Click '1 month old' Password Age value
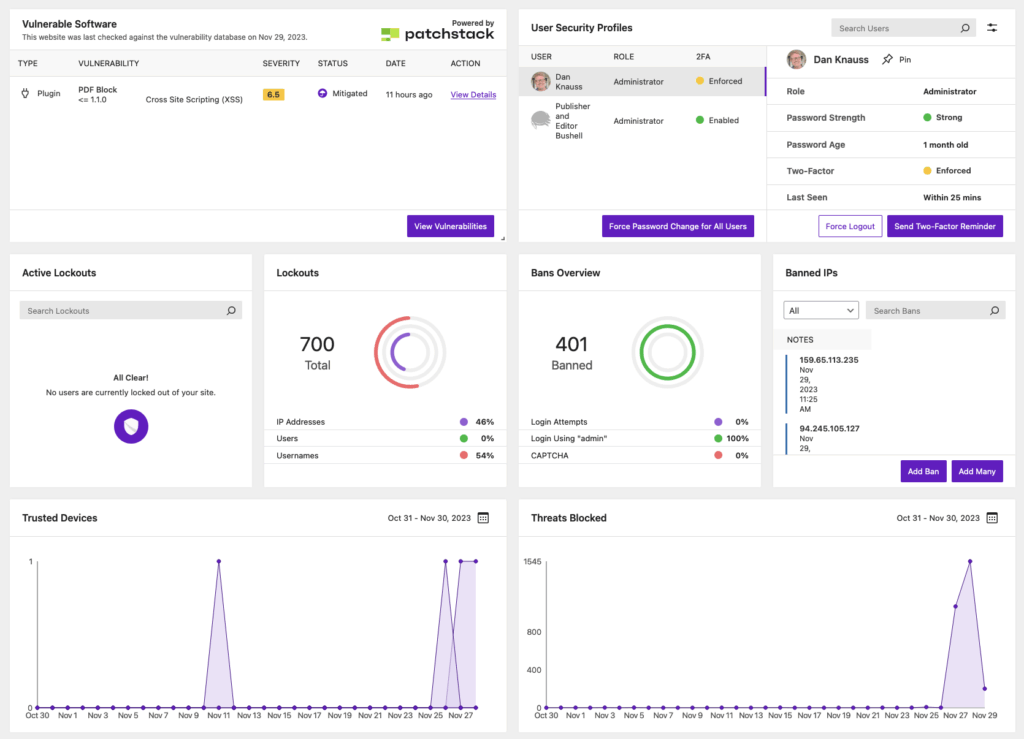1024x739 pixels. (x=946, y=145)
